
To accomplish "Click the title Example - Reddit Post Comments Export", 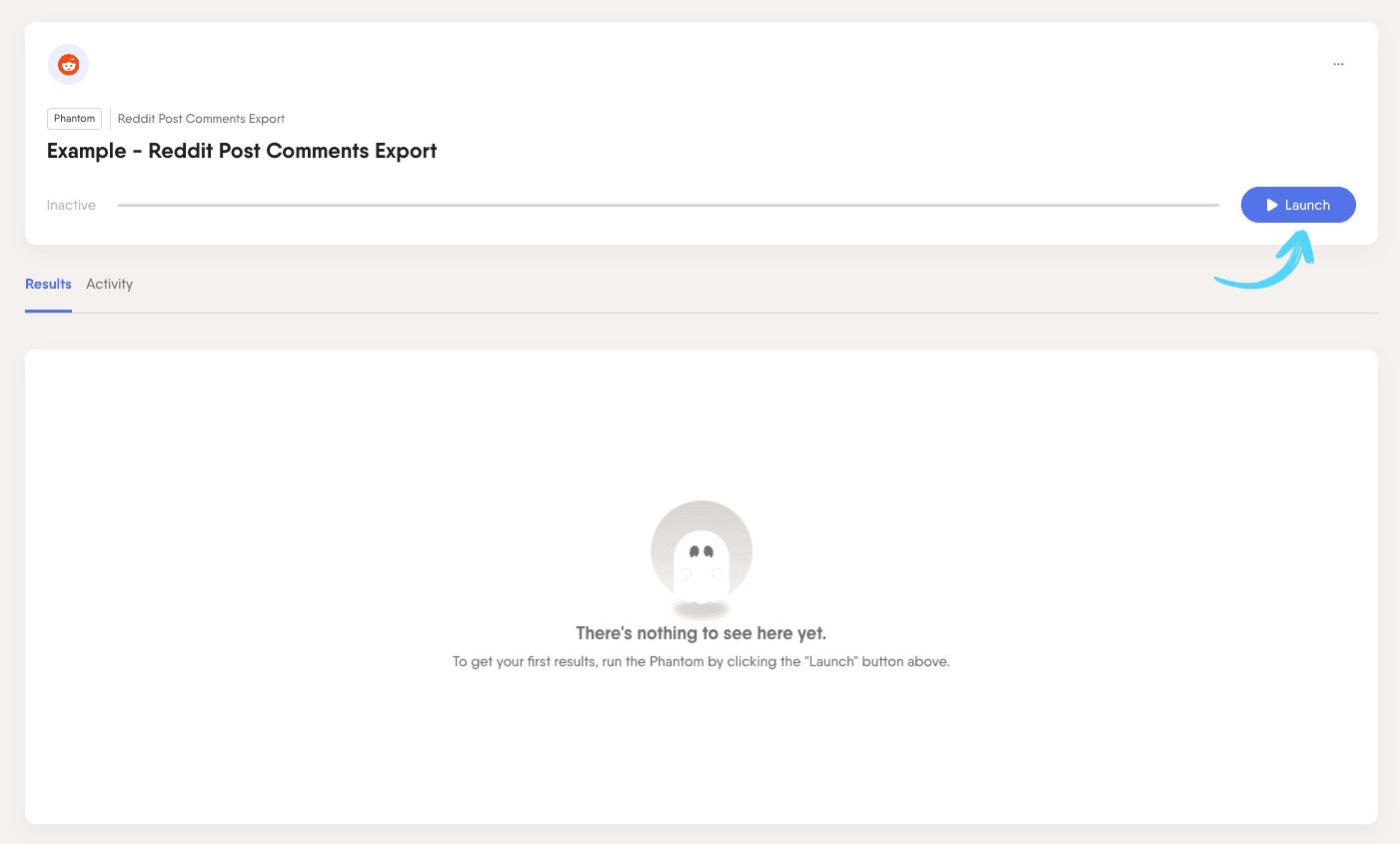I will [242, 151].
